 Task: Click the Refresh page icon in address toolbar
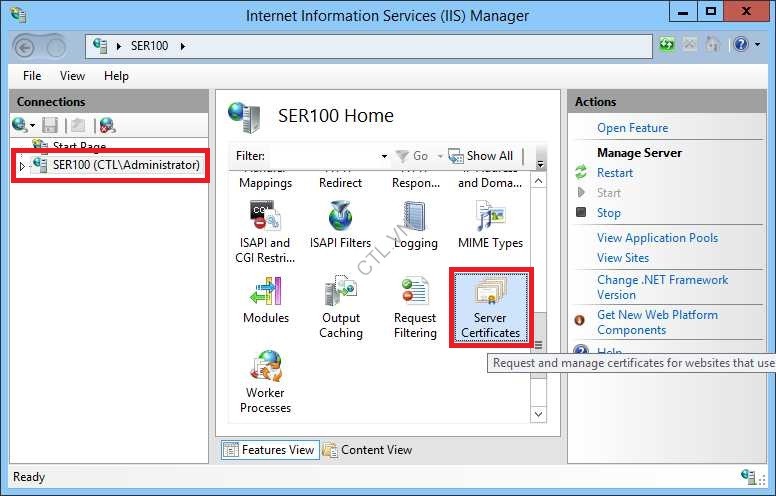667,45
